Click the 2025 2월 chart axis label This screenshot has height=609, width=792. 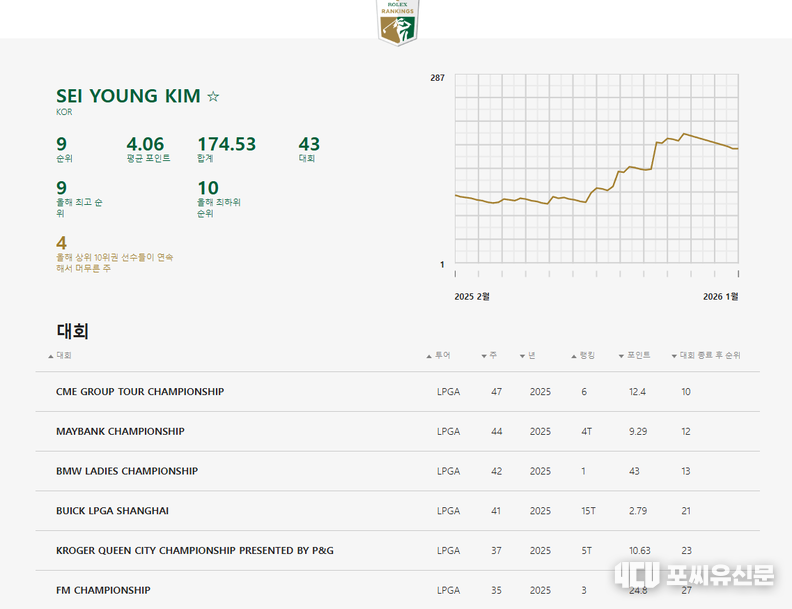pyautogui.click(x=472, y=296)
